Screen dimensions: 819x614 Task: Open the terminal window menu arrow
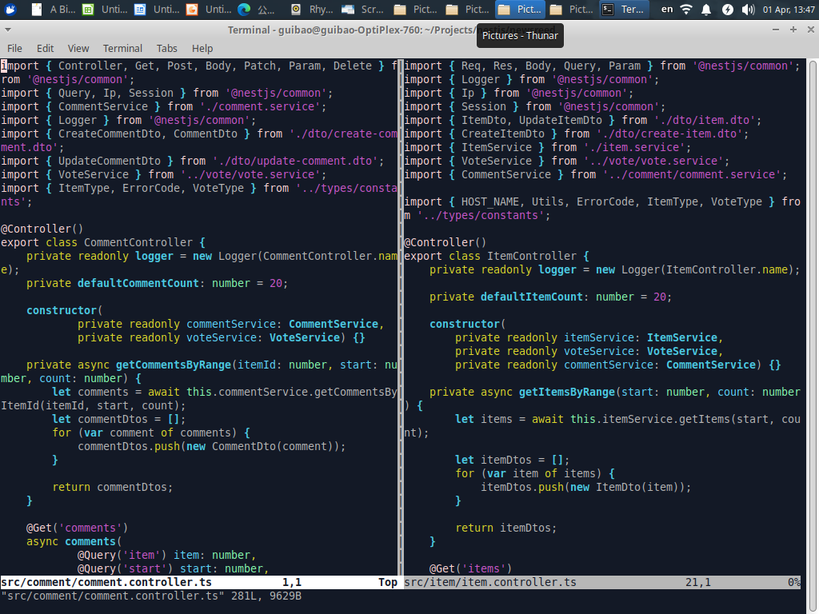[x=7, y=30]
